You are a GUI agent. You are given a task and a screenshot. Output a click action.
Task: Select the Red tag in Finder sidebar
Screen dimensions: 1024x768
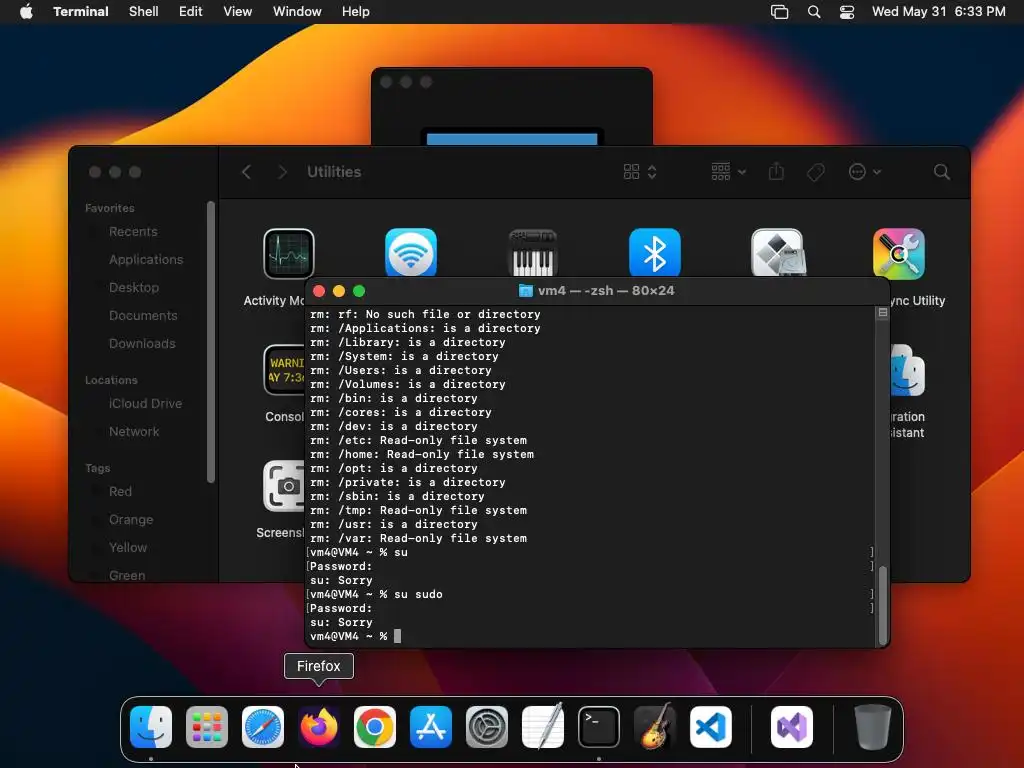point(120,492)
